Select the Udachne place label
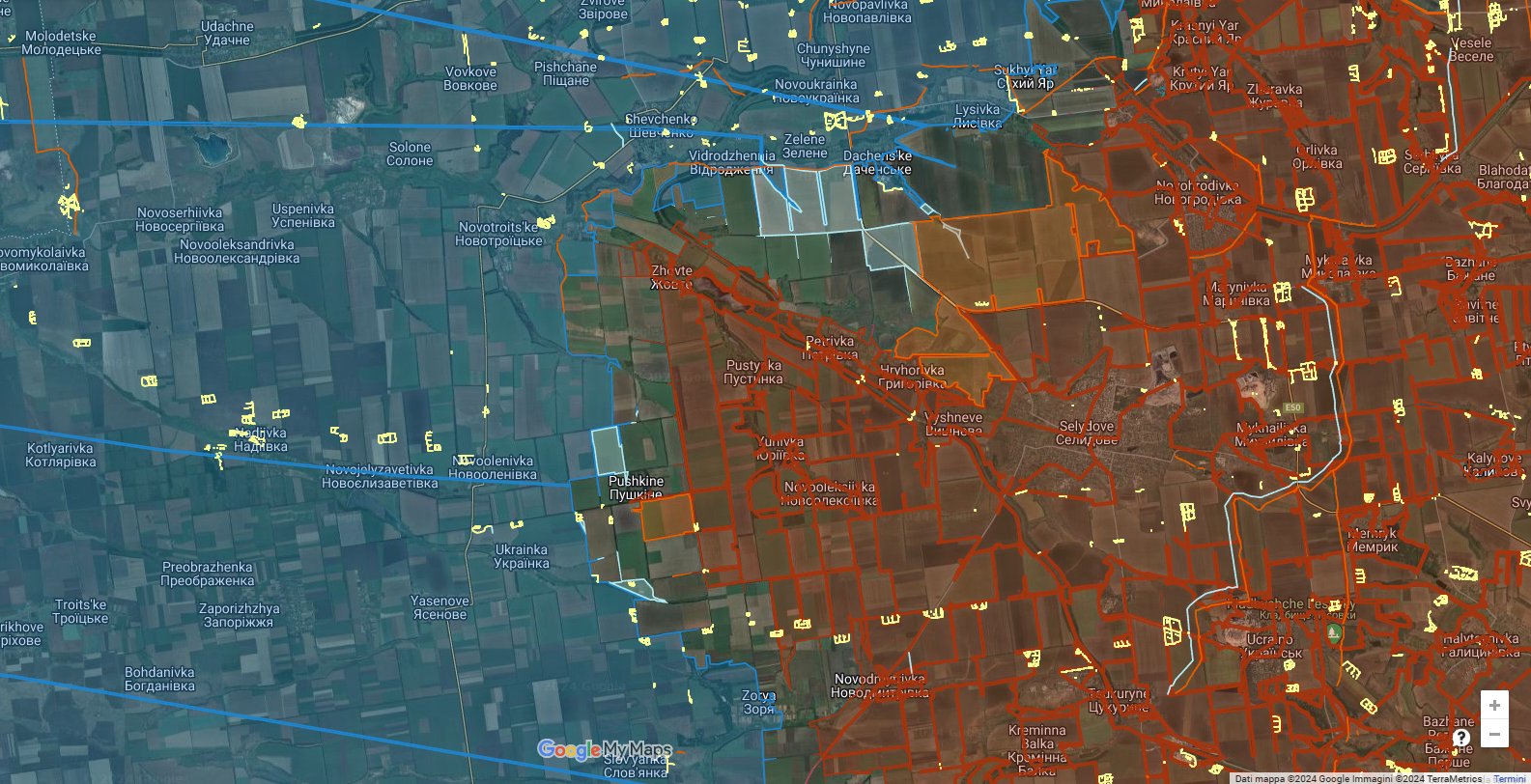The image size is (1531, 784). (227, 33)
